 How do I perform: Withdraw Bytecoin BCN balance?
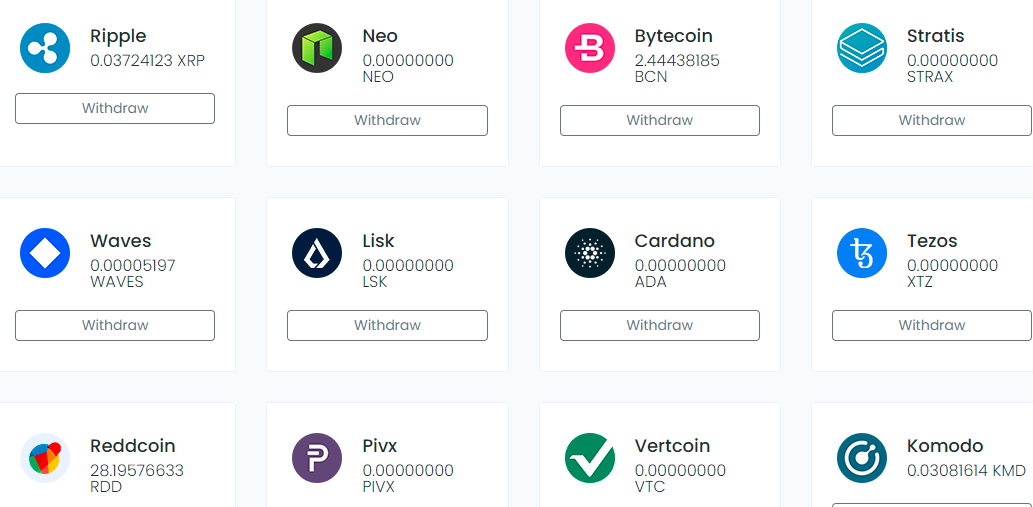(659, 120)
